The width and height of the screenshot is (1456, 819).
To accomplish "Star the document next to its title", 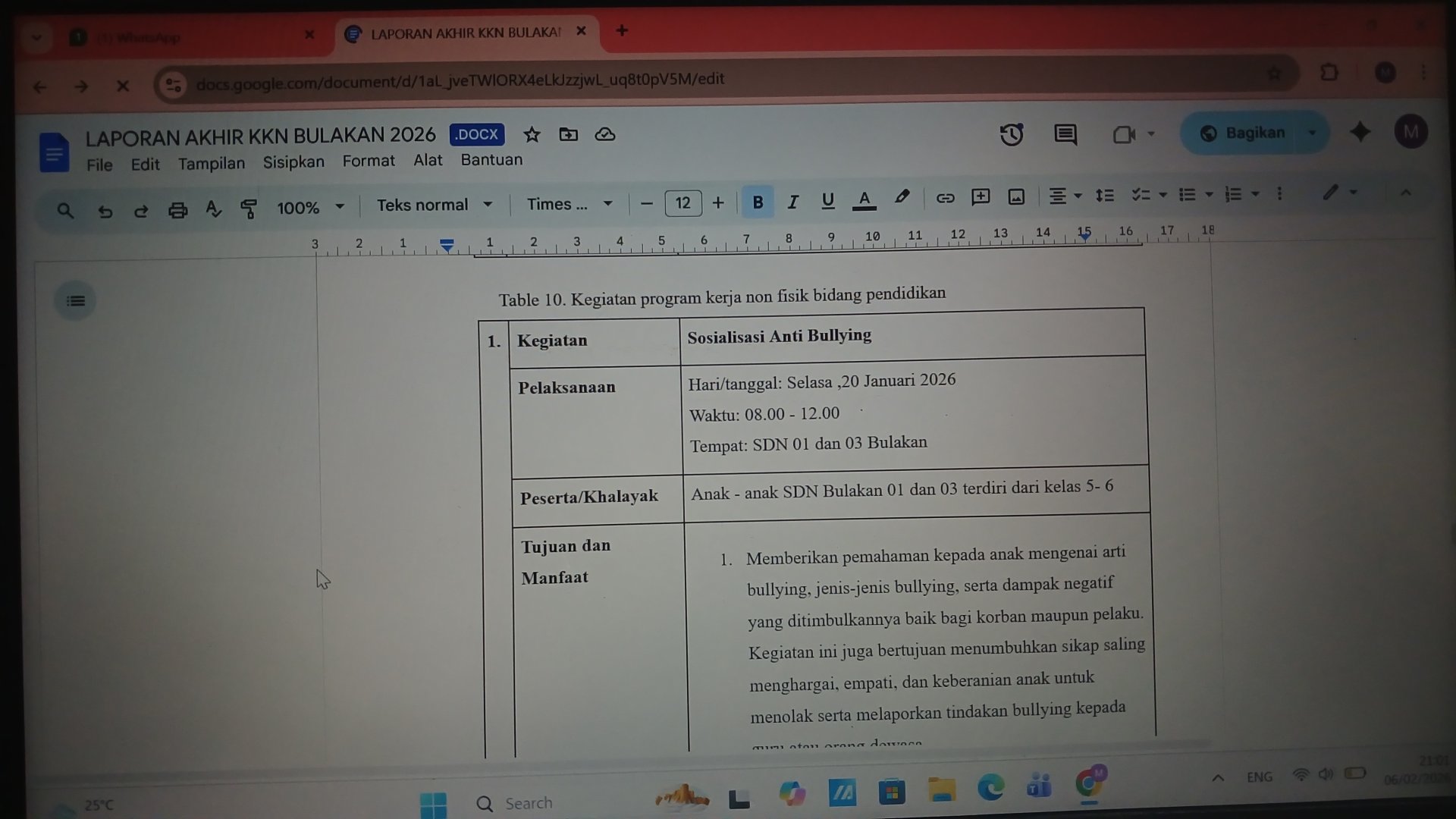I will tap(532, 135).
